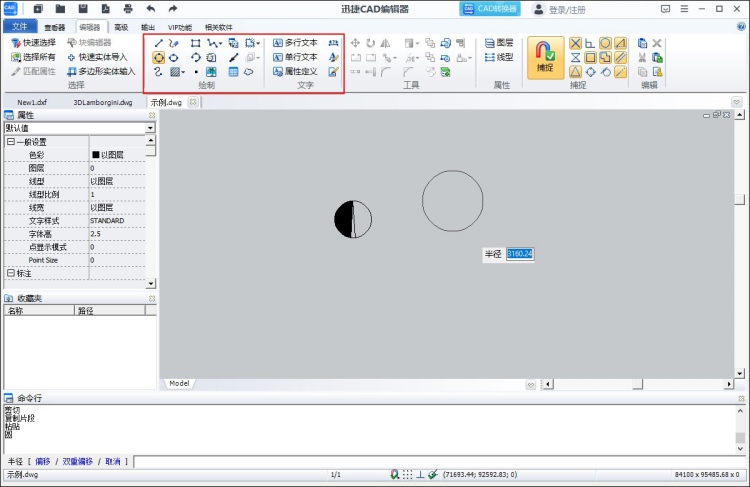Select the Point drawing tool

[196, 72]
